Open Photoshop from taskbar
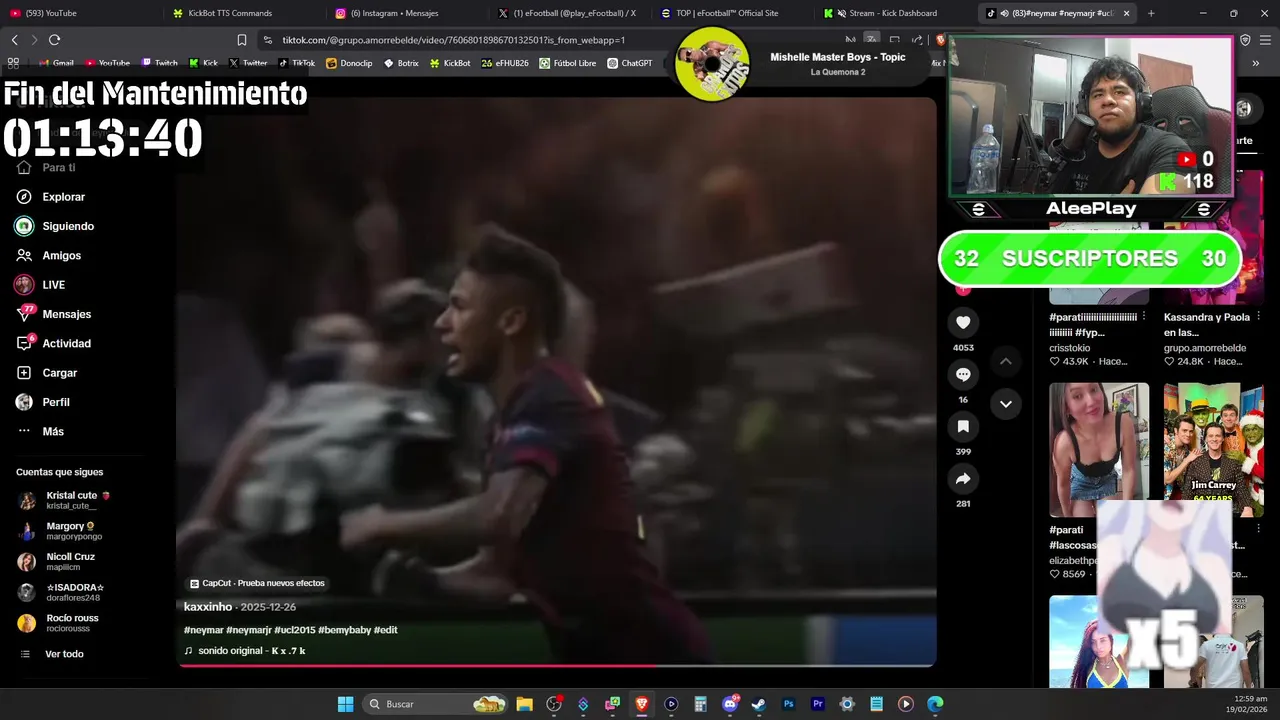 tap(789, 704)
